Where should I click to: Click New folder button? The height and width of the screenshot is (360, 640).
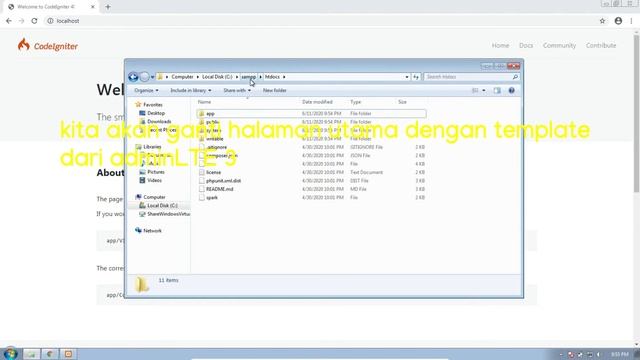[274, 90]
